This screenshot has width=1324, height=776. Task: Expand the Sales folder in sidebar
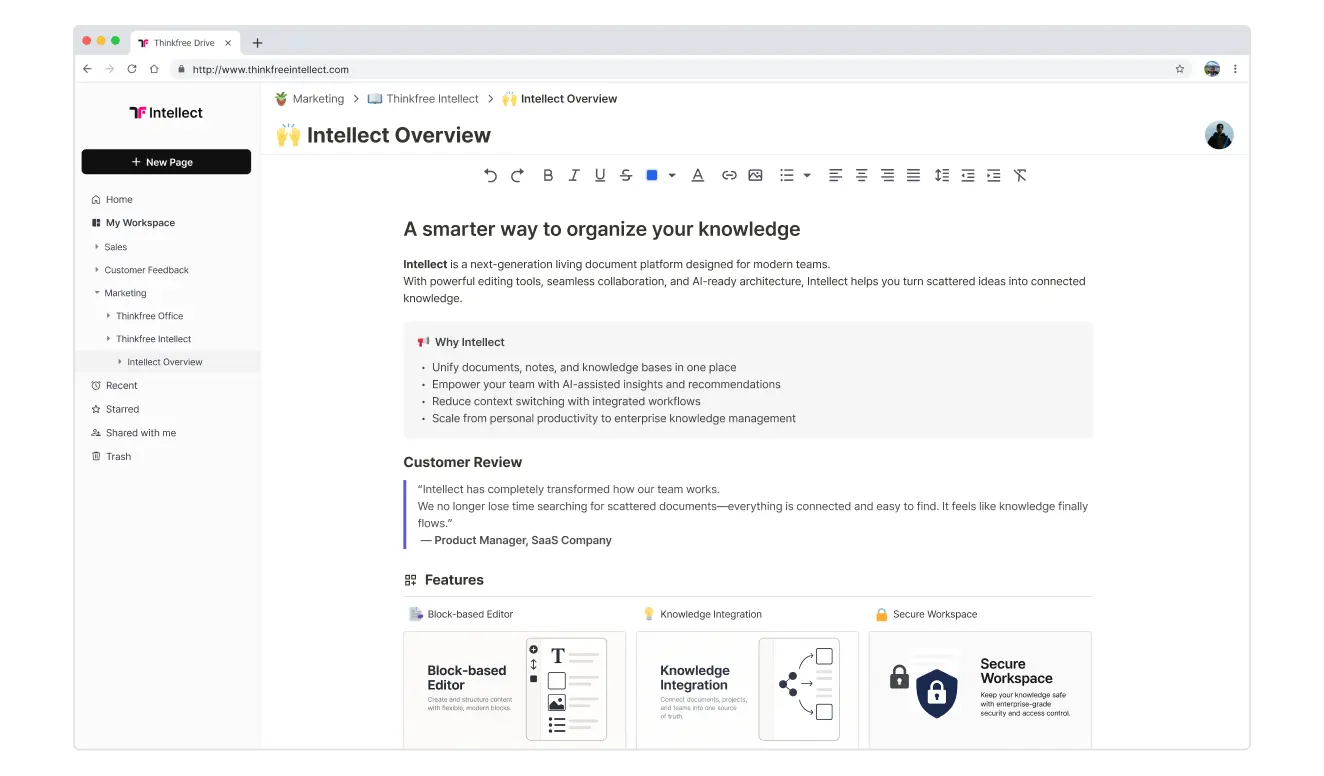97,247
